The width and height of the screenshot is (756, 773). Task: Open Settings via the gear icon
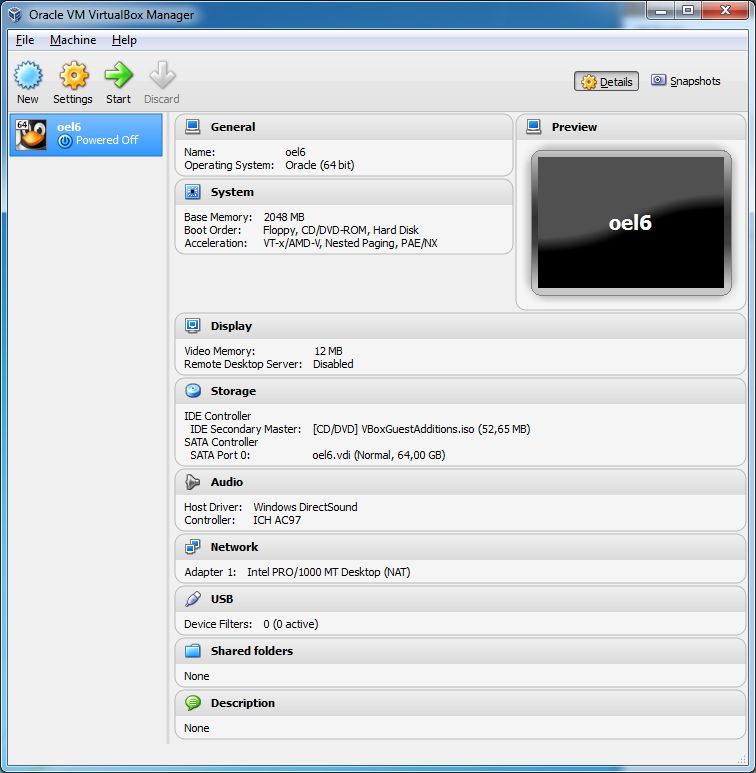(x=73, y=75)
